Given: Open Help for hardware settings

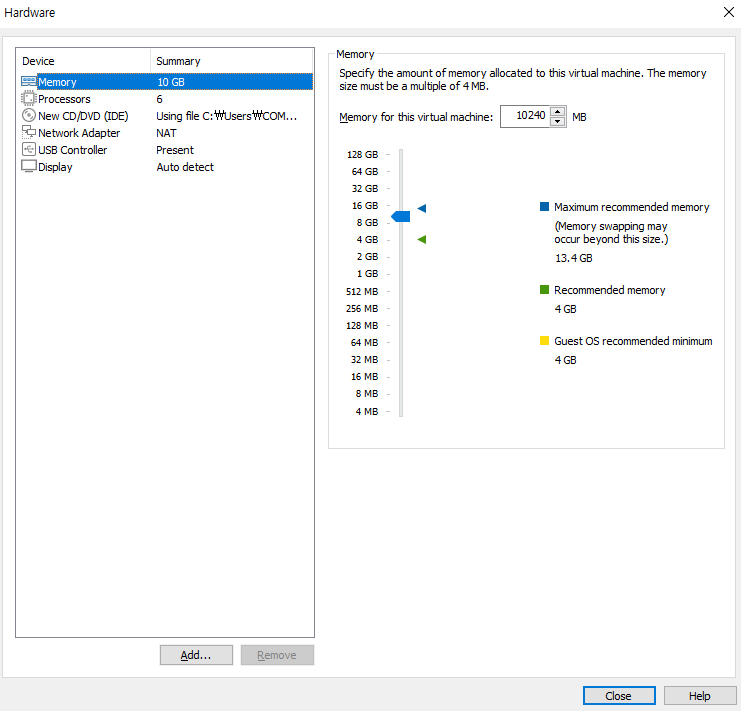Looking at the screenshot, I should [x=700, y=696].
